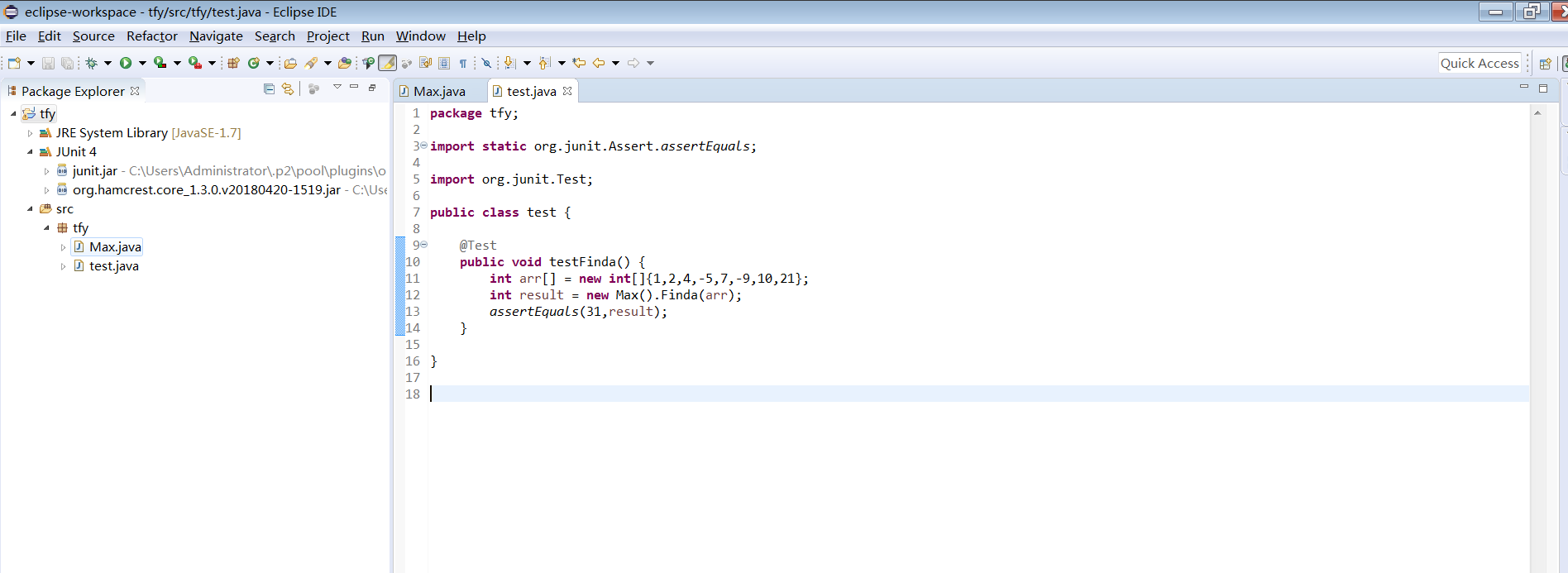Minimize the editor area

point(1524,87)
